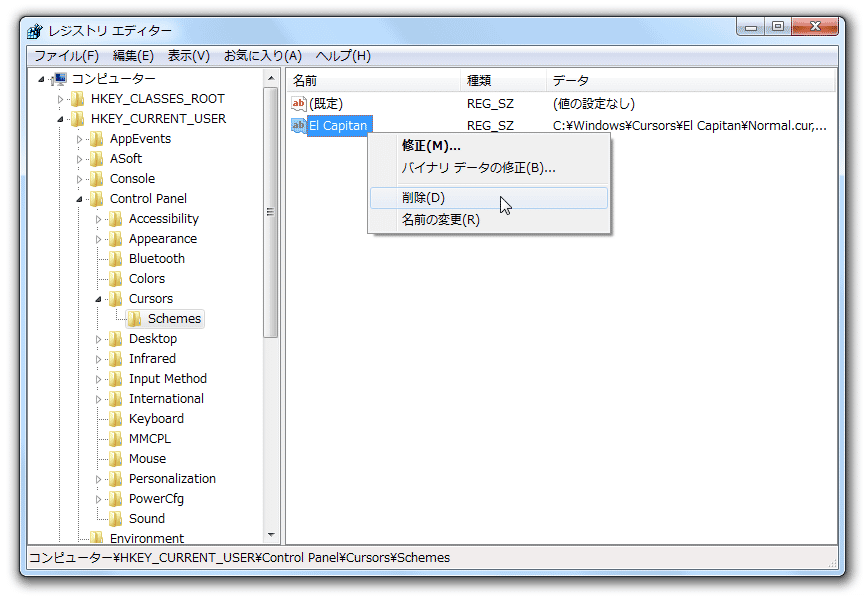Expand the Console node

point(79,179)
